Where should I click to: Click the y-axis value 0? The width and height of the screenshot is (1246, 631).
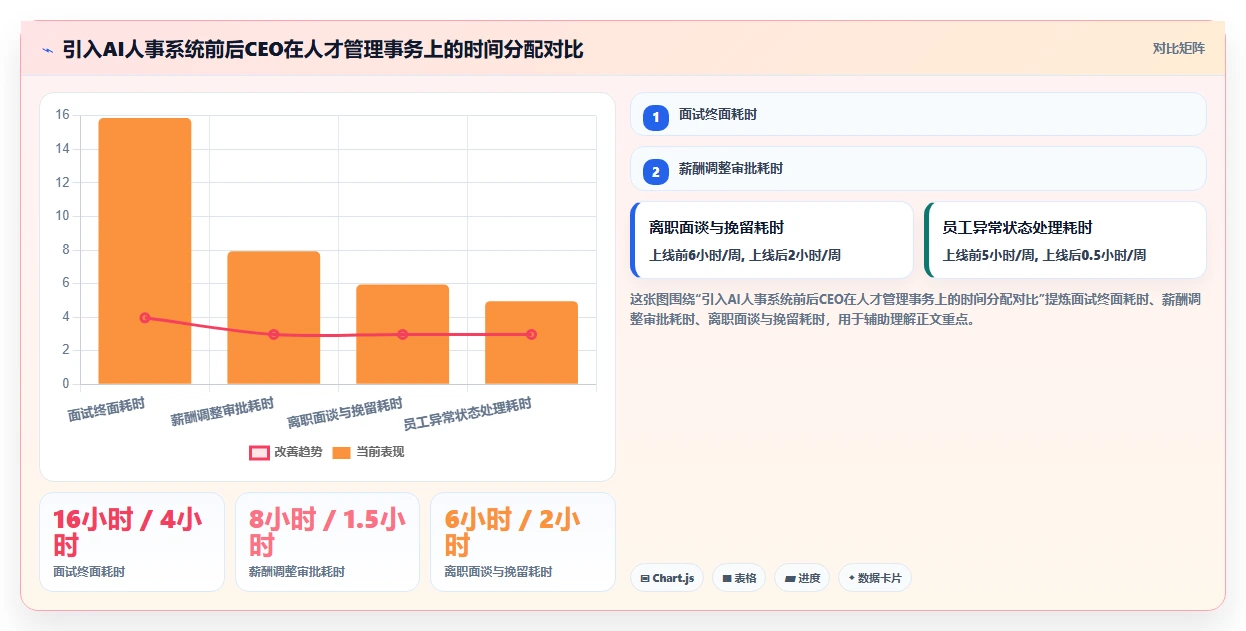pos(65,384)
